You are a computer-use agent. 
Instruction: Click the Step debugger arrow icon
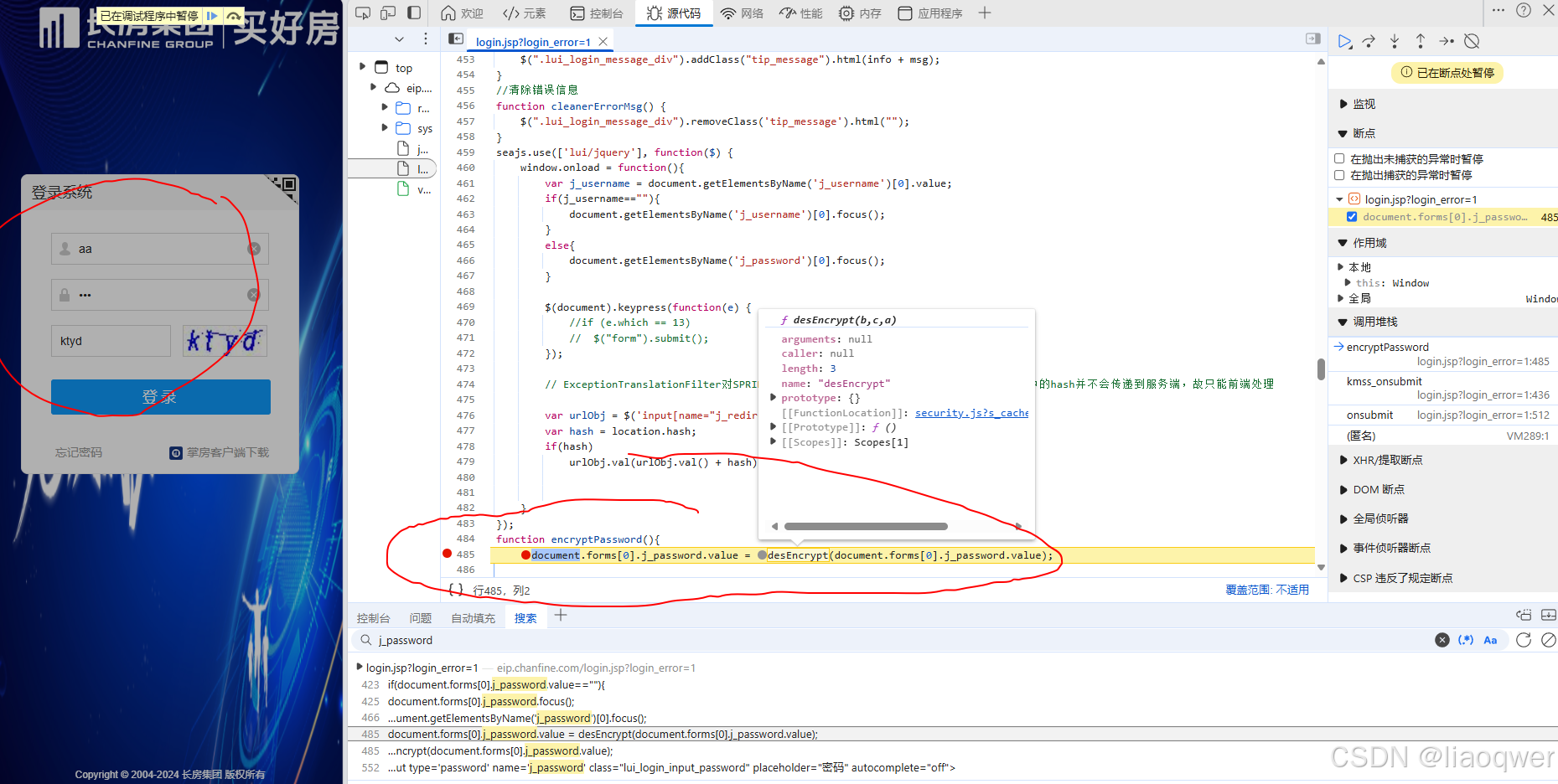click(x=1447, y=41)
